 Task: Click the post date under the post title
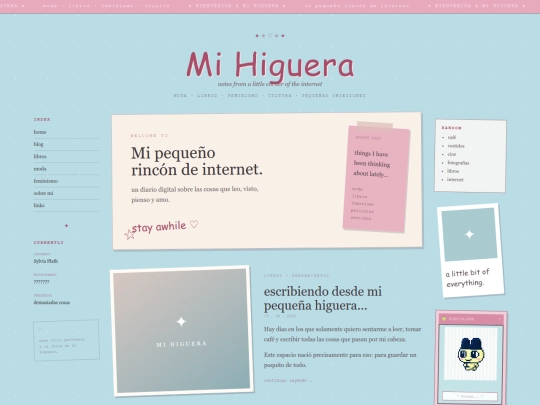tap(280, 316)
